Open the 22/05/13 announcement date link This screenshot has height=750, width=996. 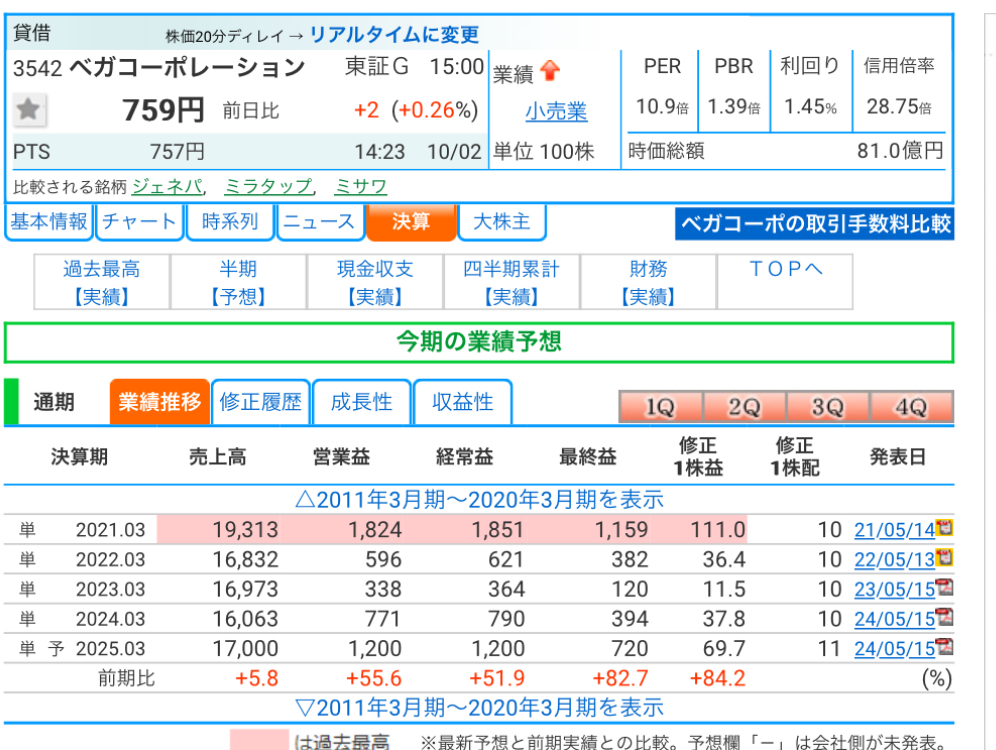[894, 559]
